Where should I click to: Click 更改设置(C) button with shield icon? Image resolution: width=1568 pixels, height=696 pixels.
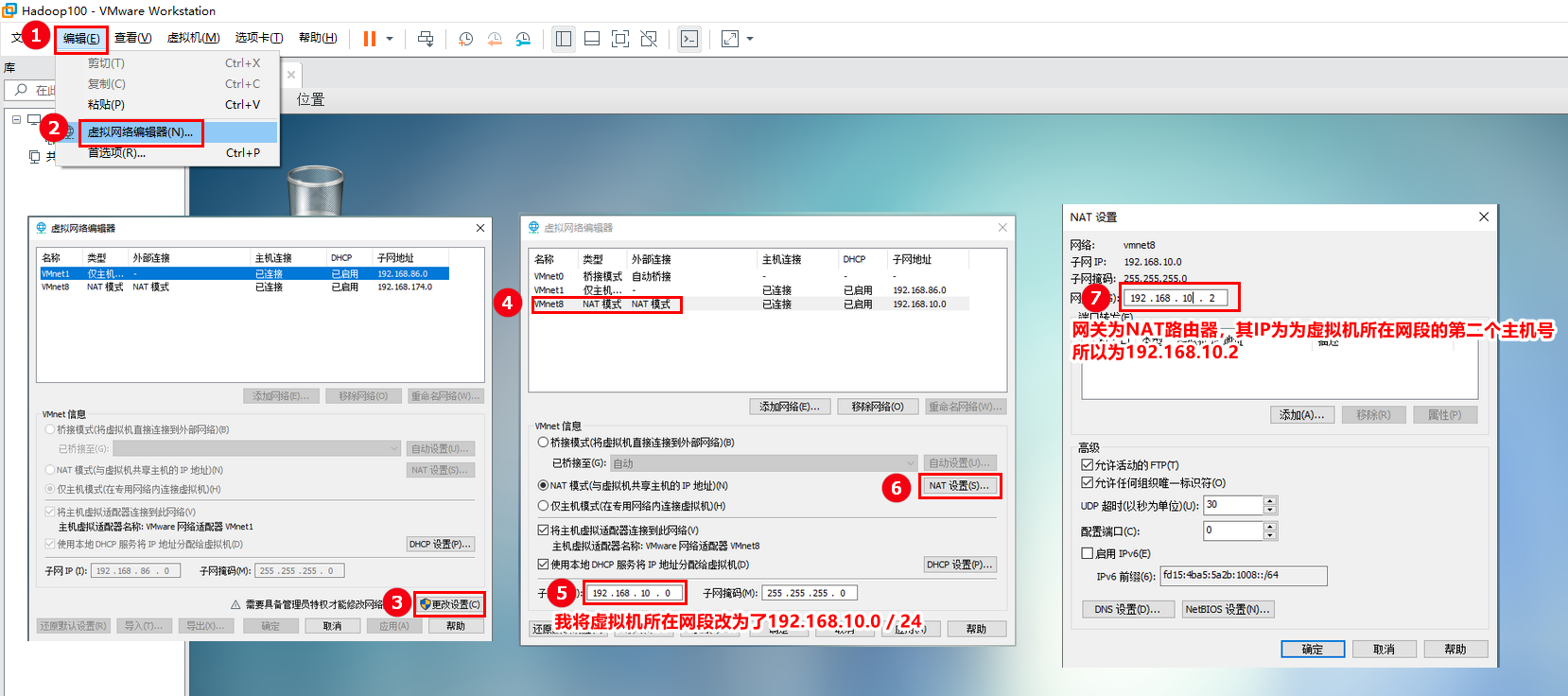(449, 604)
